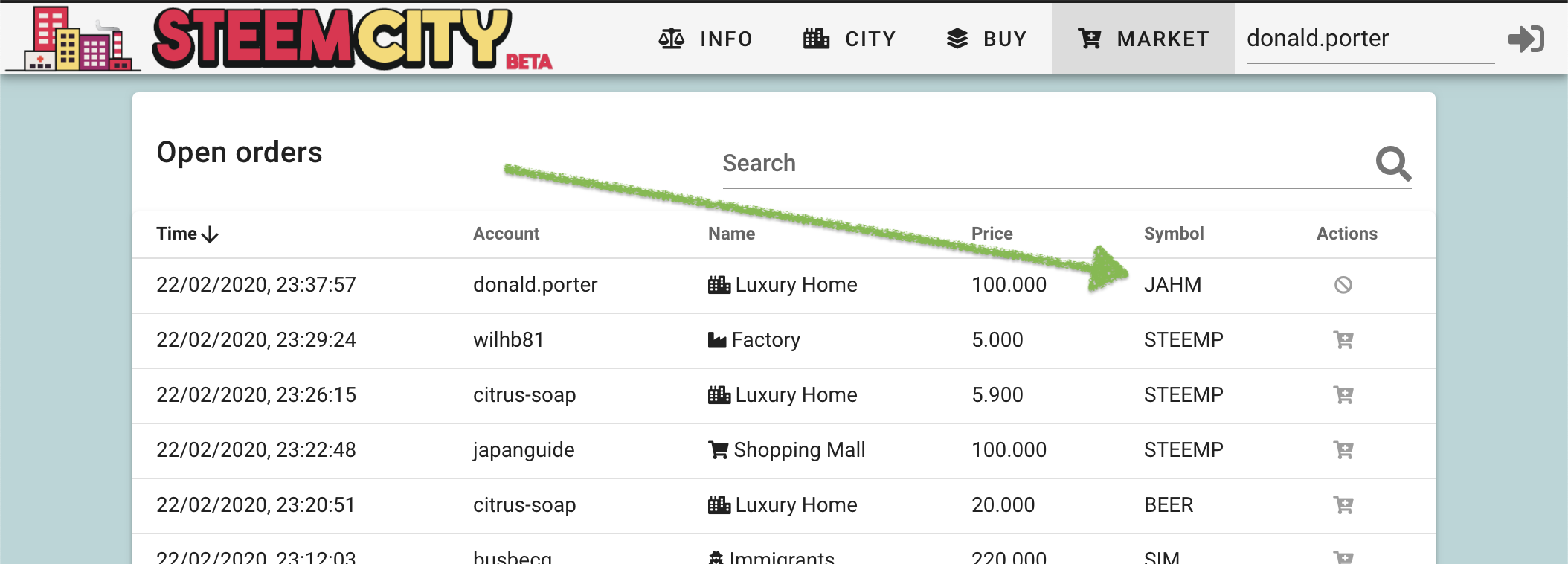Image resolution: width=1568 pixels, height=564 pixels.
Task: Click the login arrow icon
Action: 1526,39
